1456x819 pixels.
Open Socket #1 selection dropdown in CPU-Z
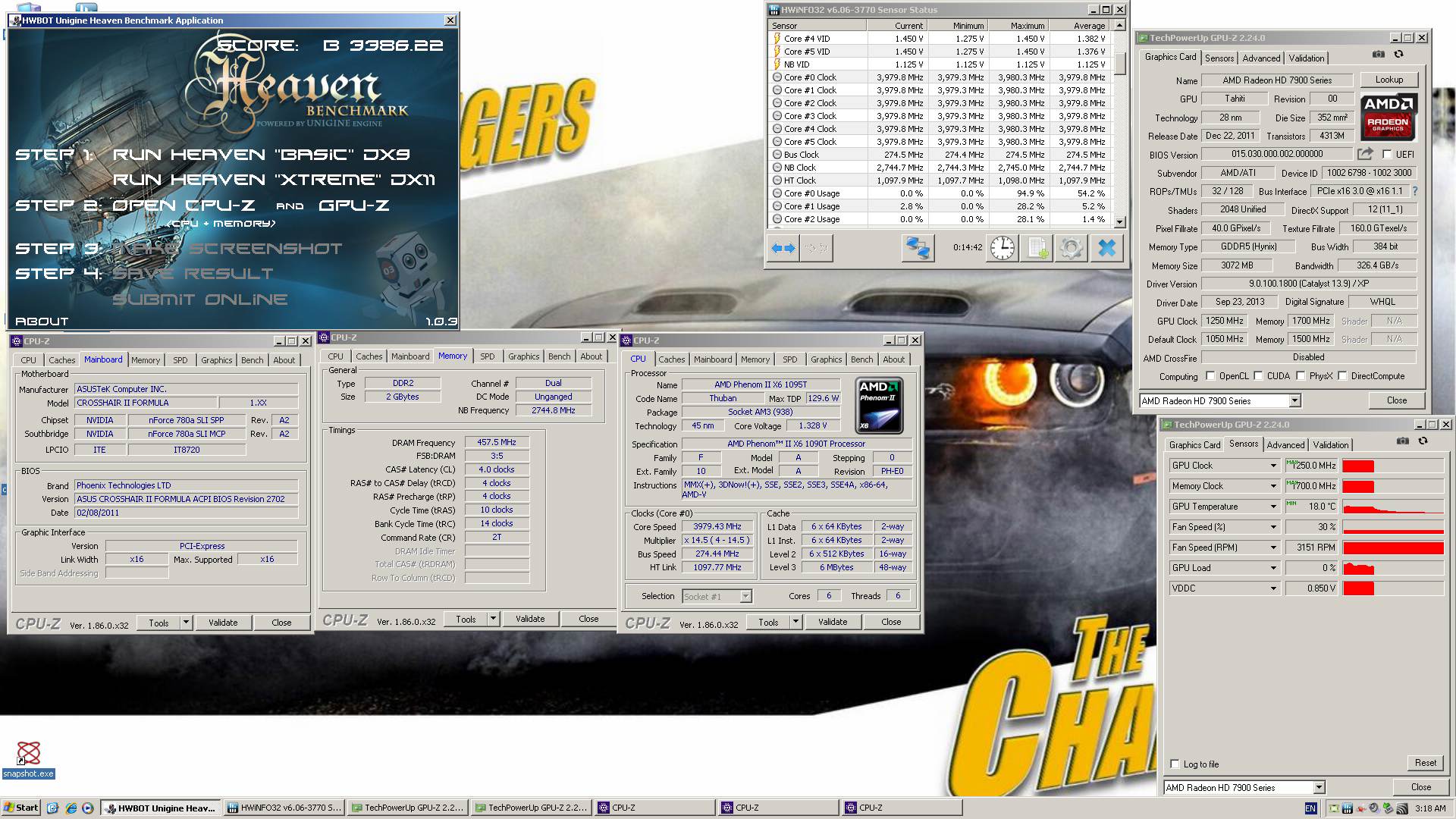(x=745, y=597)
